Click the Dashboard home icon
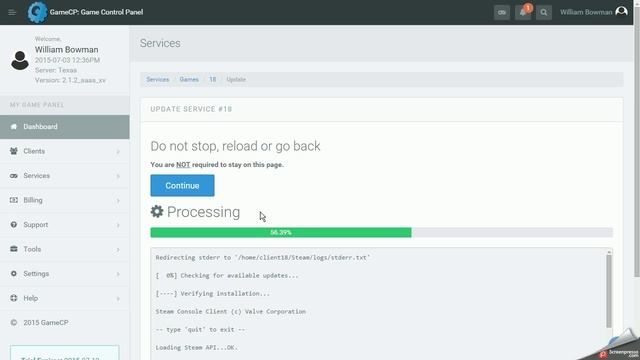The width and height of the screenshot is (640, 360). [13, 127]
